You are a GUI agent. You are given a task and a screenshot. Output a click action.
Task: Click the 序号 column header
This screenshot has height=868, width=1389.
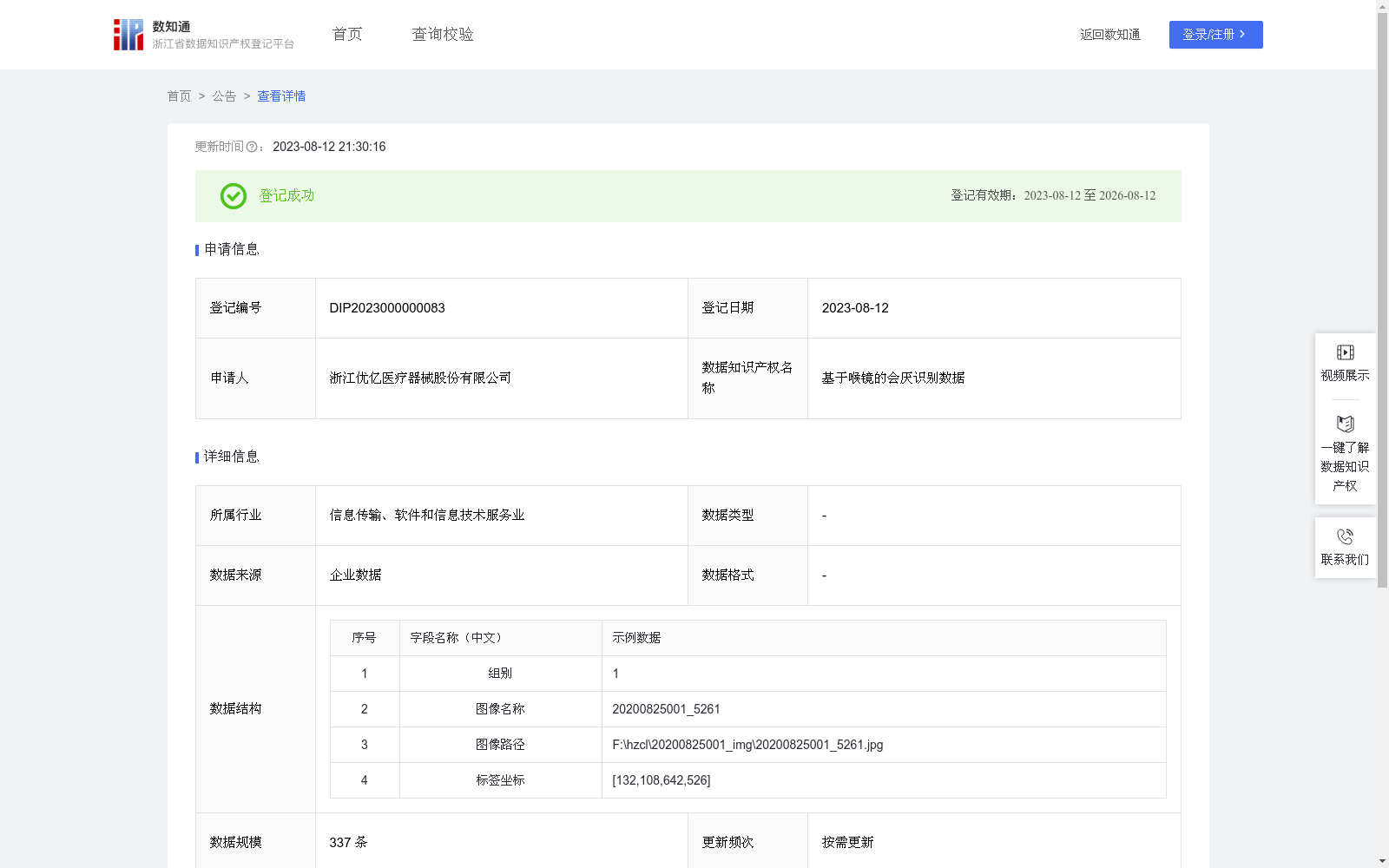point(365,638)
